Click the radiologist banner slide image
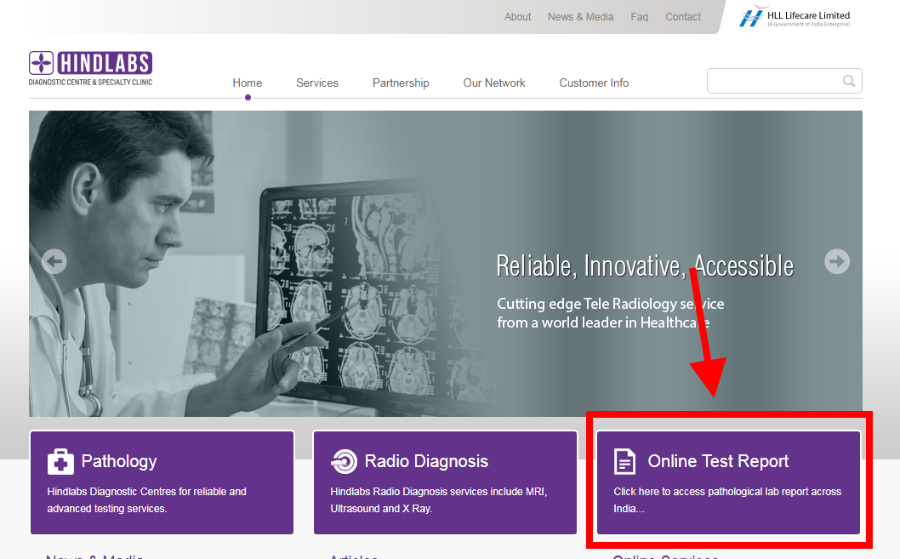The height and width of the screenshot is (559, 900). coord(445,263)
